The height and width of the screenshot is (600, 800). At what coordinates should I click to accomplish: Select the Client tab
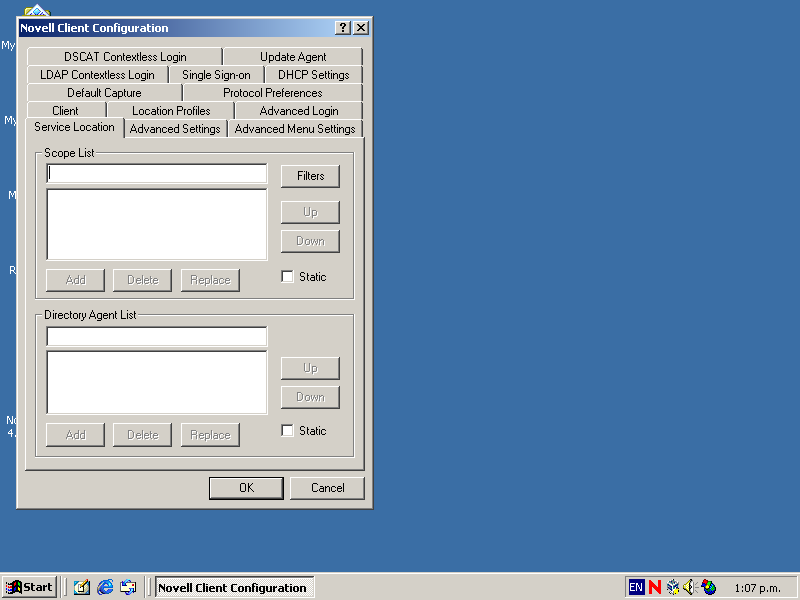[x=65, y=111]
